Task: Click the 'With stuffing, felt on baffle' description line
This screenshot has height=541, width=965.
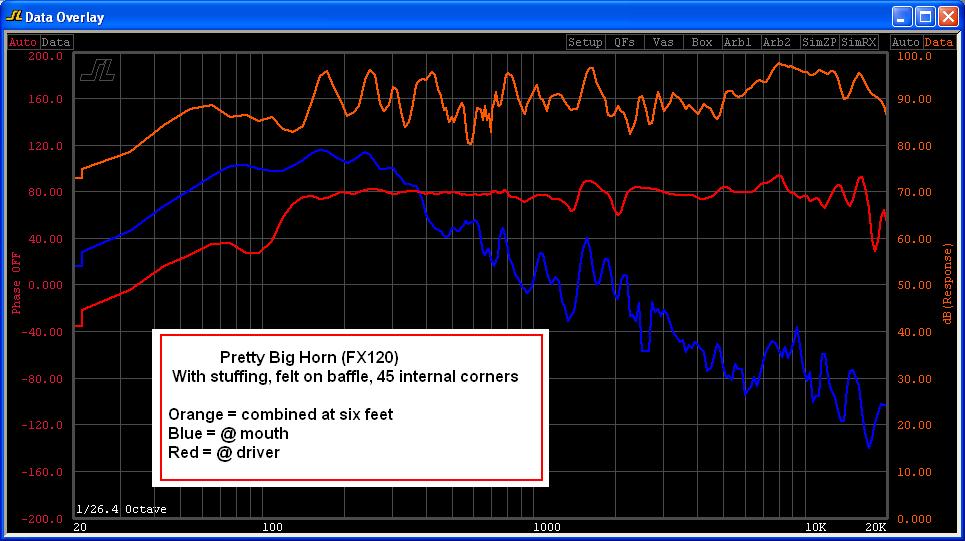Action: coord(345,376)
